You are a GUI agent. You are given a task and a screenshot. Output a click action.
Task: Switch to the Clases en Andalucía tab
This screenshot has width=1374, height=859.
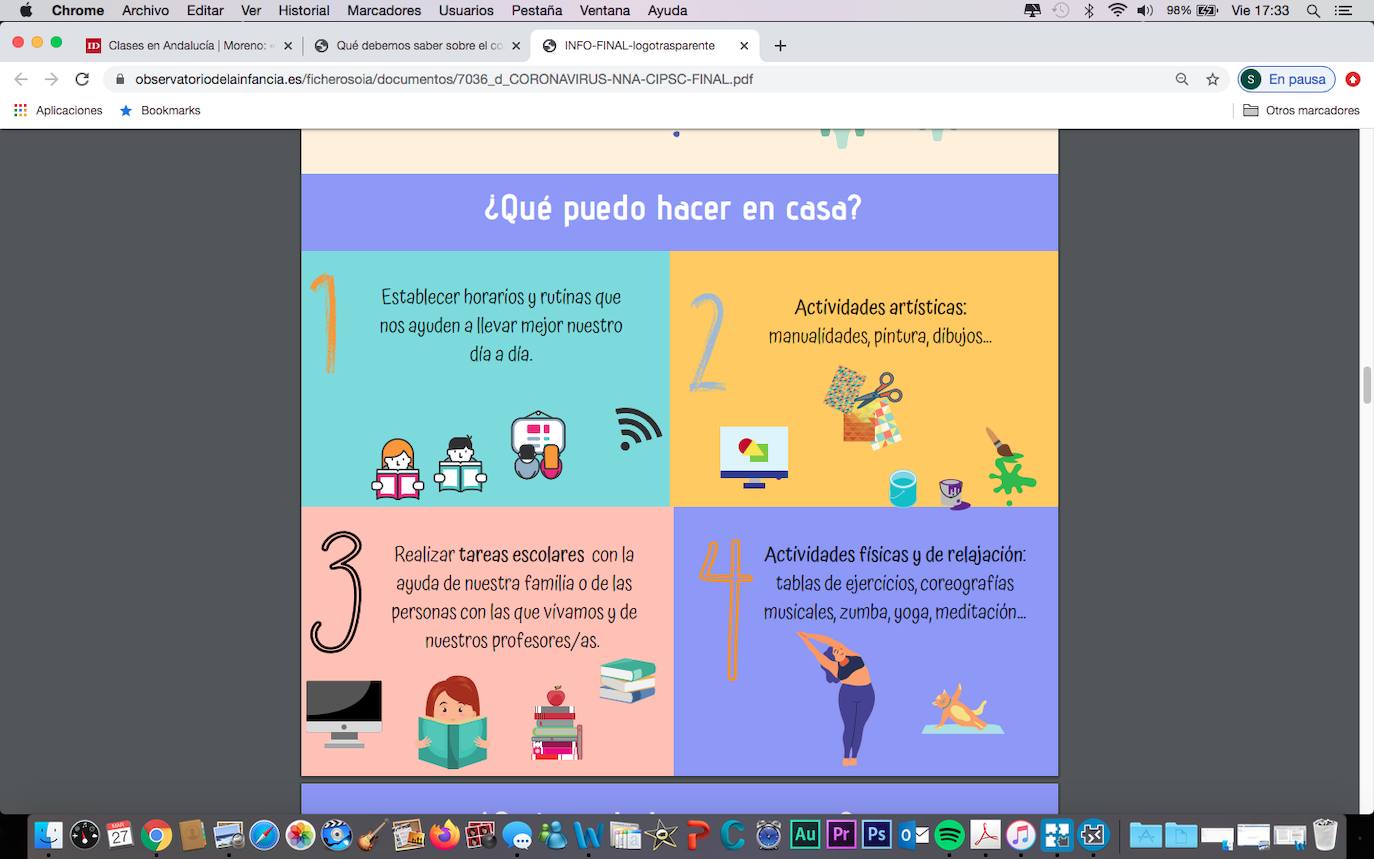point(186,46)
